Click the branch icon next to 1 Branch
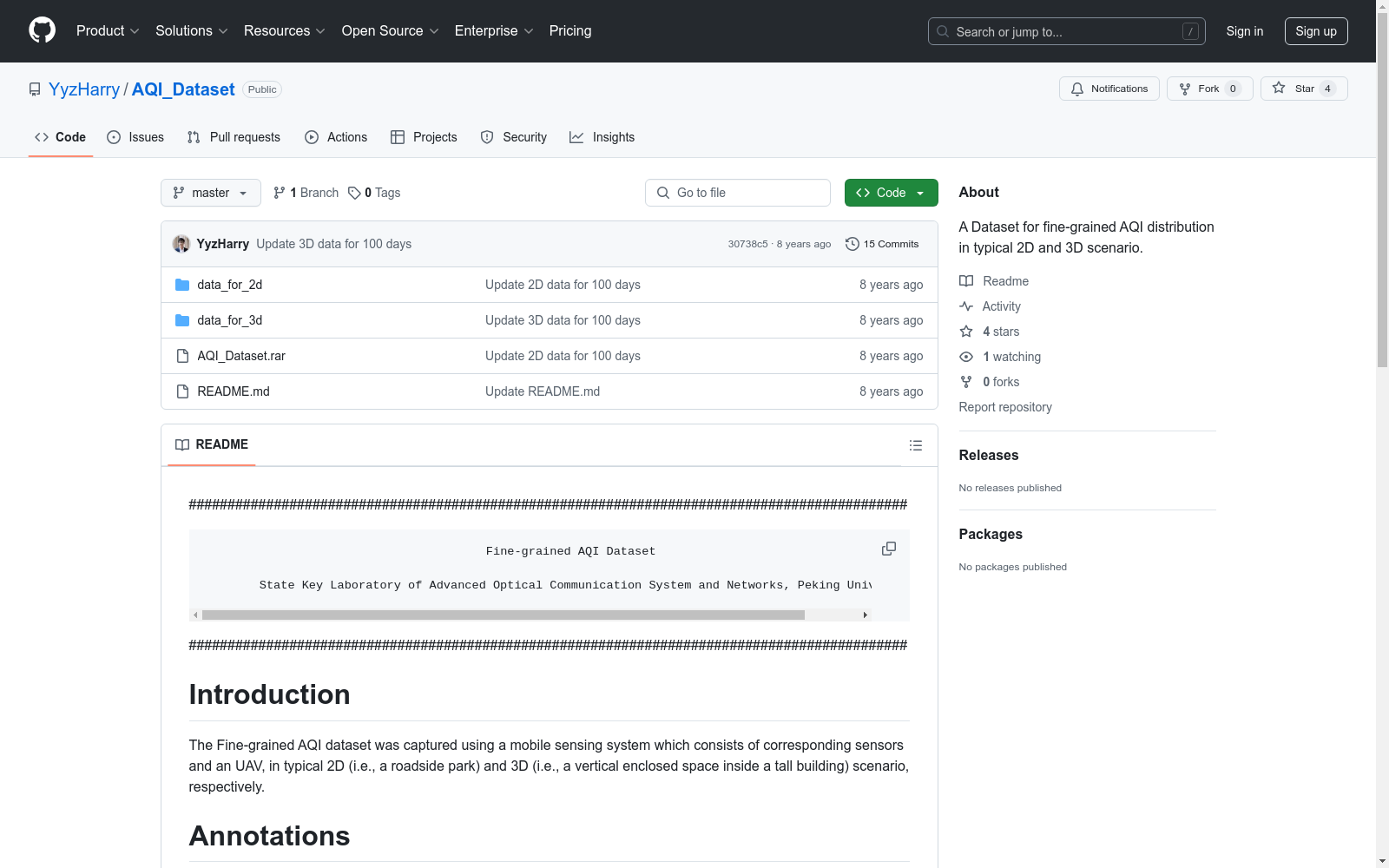This screenshot has height=868, width=1389. (280, 193)
